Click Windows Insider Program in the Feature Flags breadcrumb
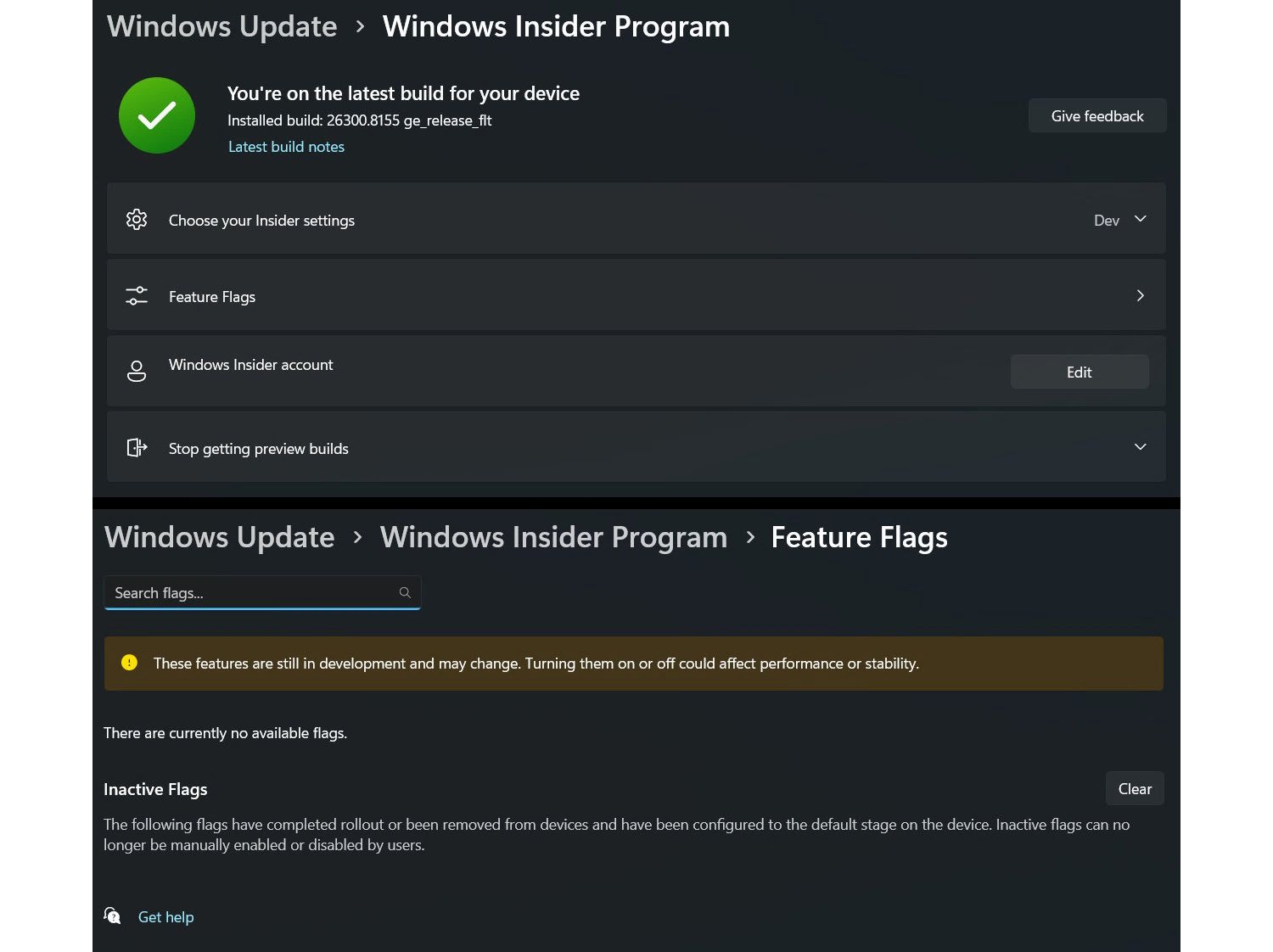1273x952 pixels. point(553,537)
